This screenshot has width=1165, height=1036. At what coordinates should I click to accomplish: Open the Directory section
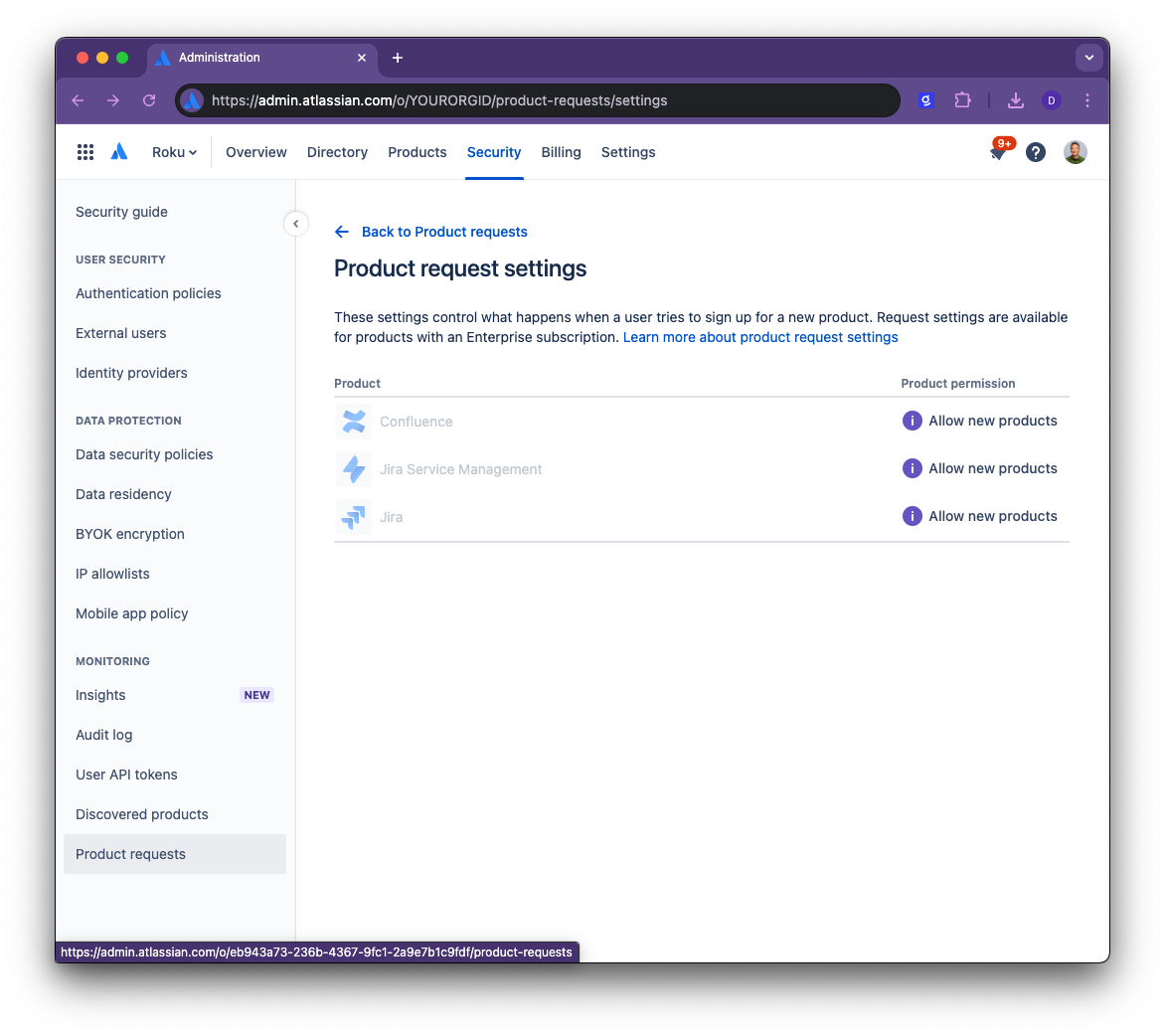[x=337, y=151]
